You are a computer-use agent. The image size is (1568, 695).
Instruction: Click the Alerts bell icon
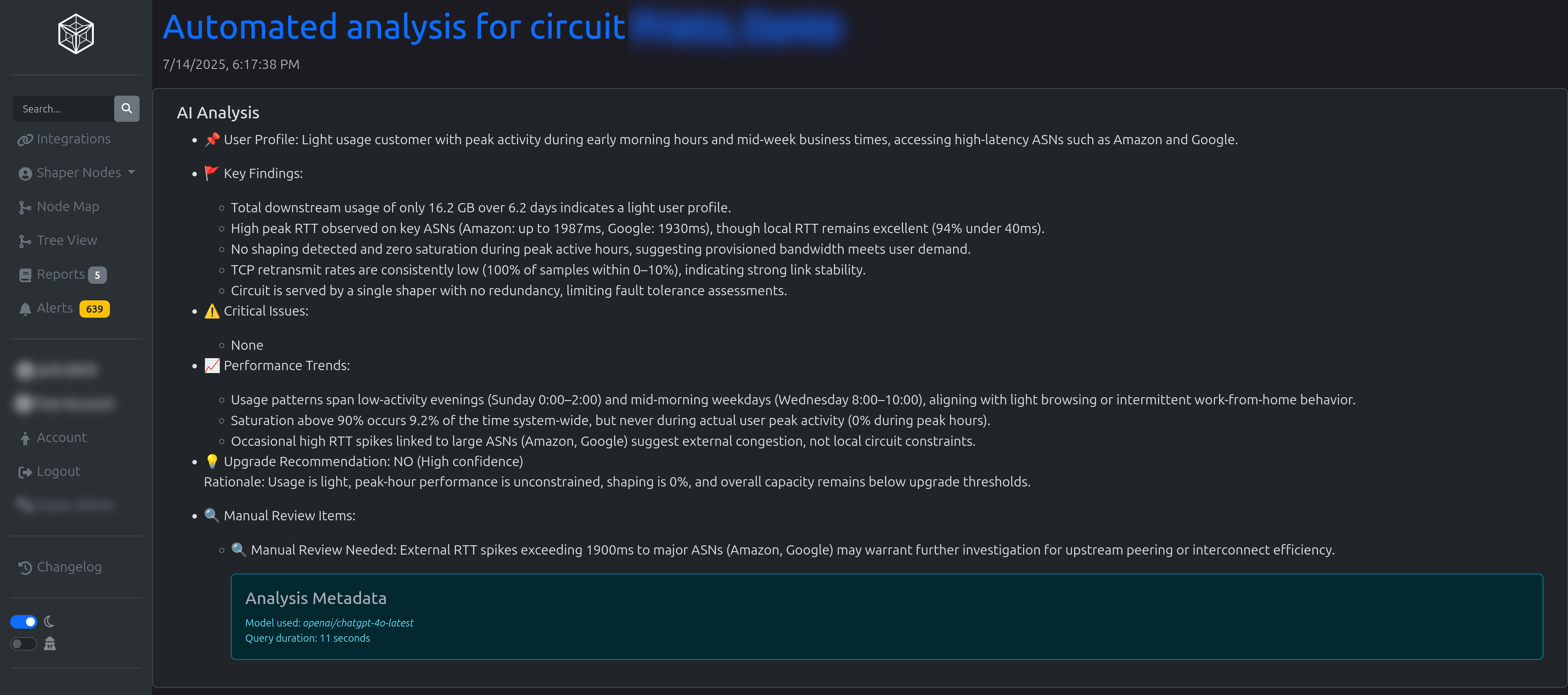coord(25,310)
